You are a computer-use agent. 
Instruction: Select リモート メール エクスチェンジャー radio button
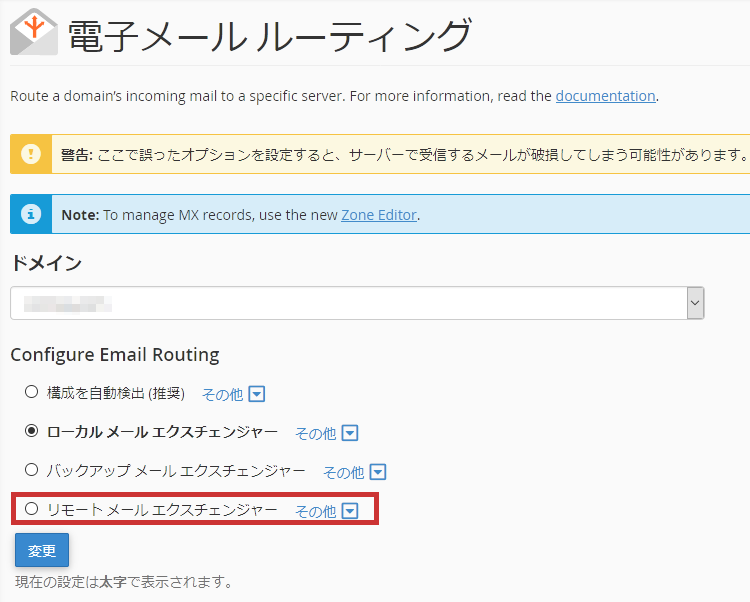pyautogui.click(x=32, y=509)
